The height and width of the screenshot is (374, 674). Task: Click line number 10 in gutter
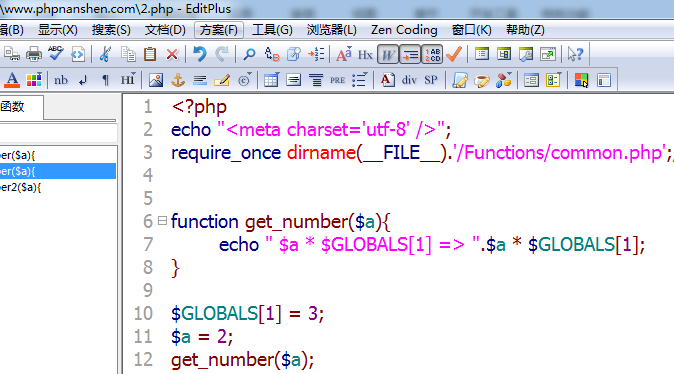point(143,313)
